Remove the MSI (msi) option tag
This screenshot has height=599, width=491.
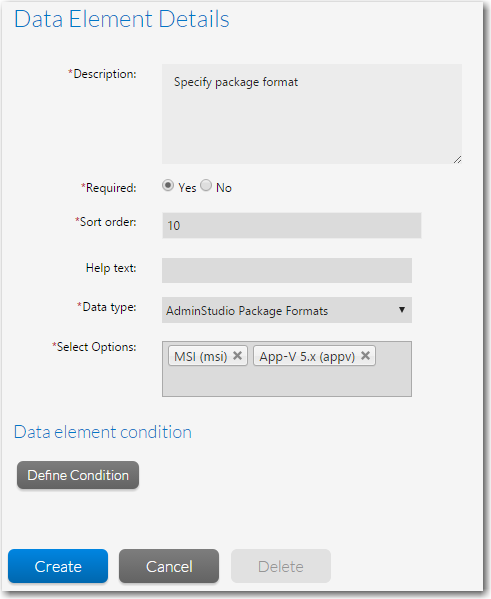[237, 356]
